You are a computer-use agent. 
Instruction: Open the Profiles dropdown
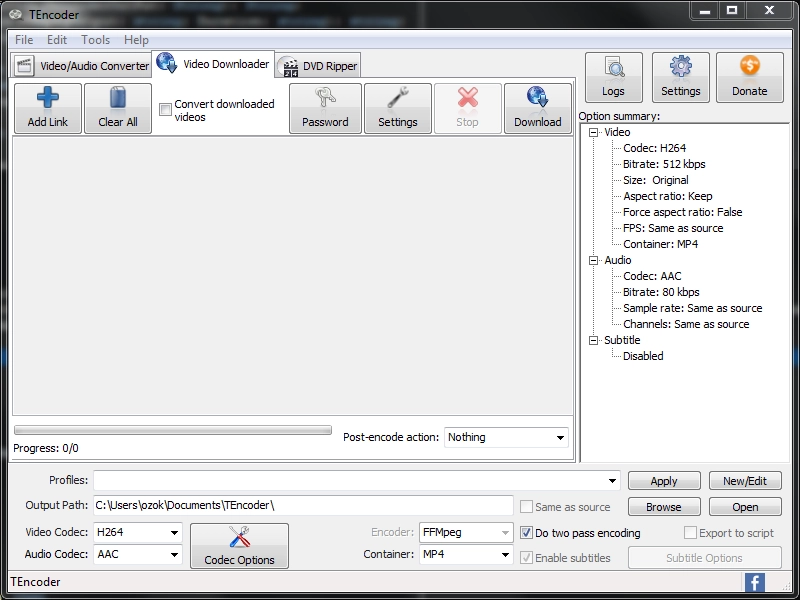pos(357,481)
